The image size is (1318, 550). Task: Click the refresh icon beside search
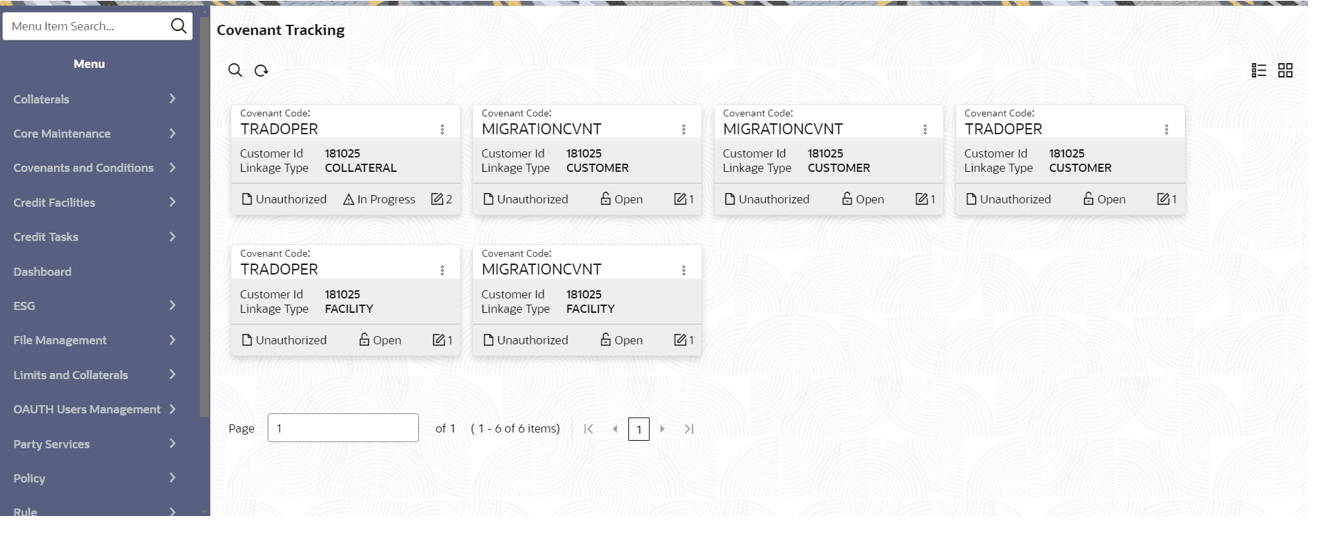[261, 70]
